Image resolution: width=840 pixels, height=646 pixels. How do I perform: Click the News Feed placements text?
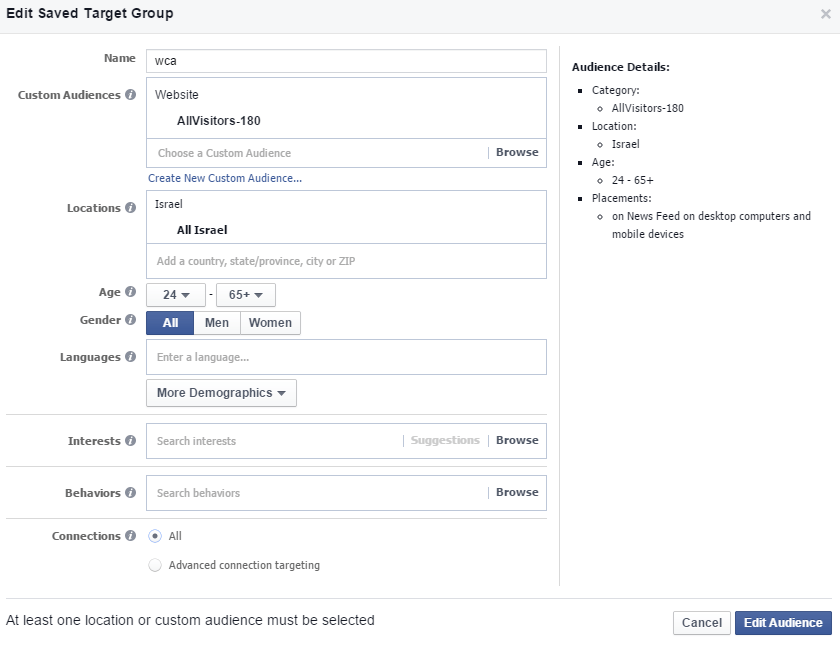(711, 225)
